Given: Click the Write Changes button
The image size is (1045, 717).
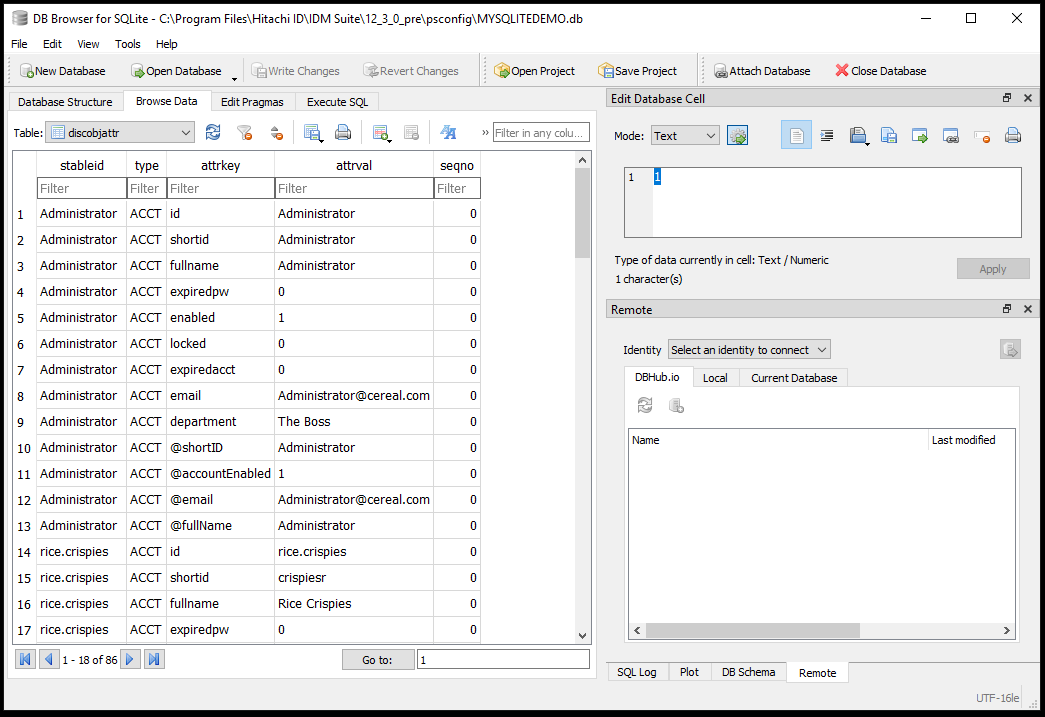Looking at the screenshot, I should 295,71.
